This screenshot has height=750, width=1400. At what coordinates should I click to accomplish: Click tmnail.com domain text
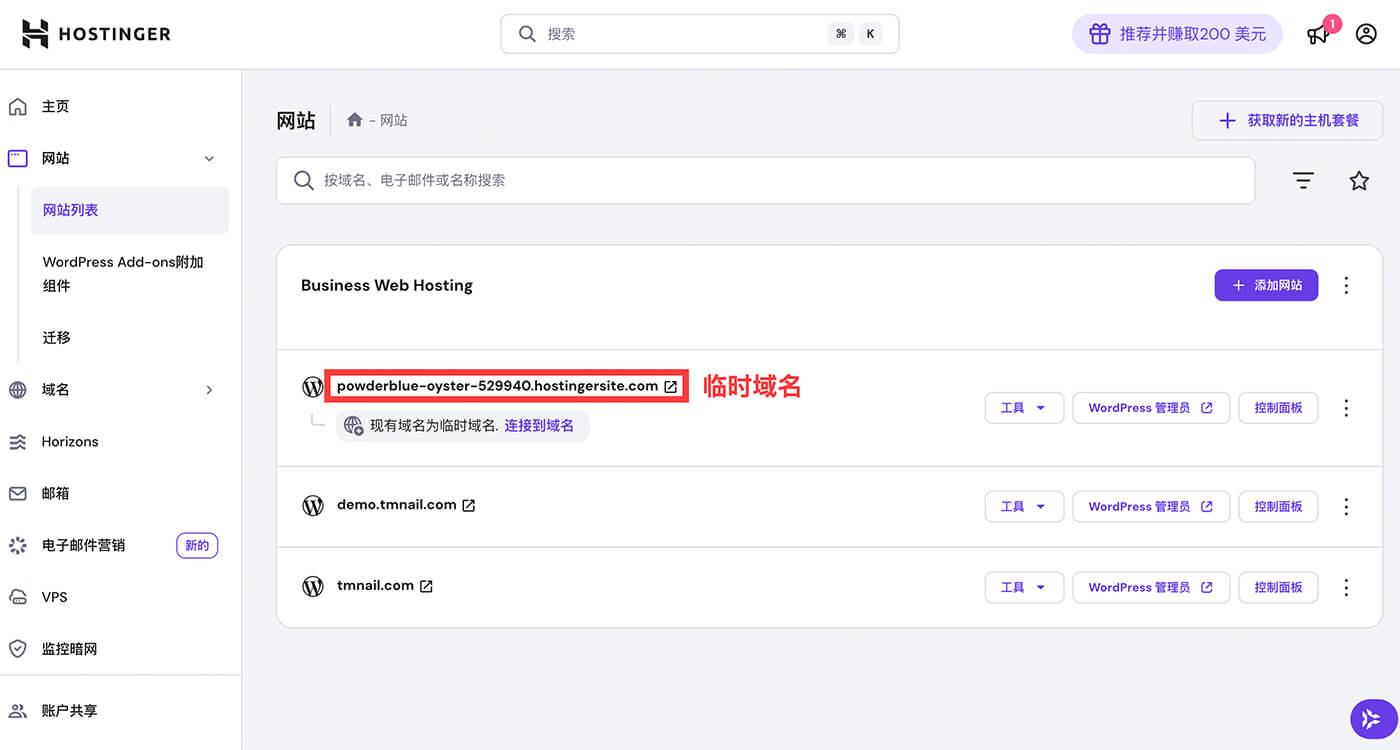point(375,586)
